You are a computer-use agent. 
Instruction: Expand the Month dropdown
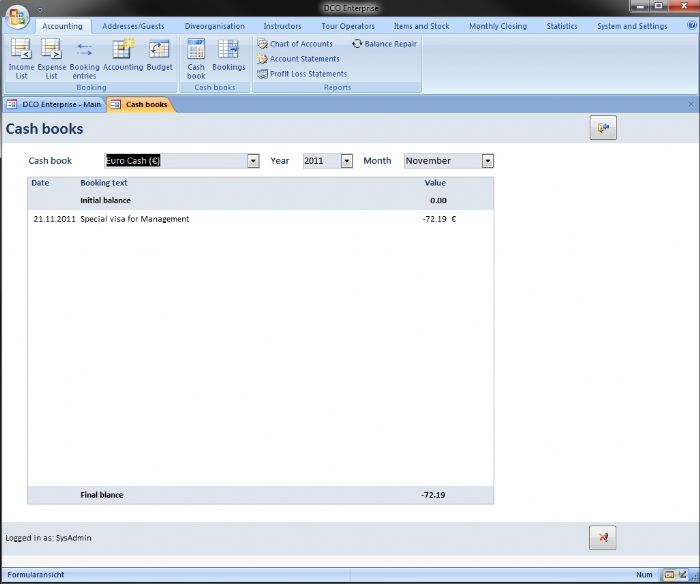coord(487,161)
